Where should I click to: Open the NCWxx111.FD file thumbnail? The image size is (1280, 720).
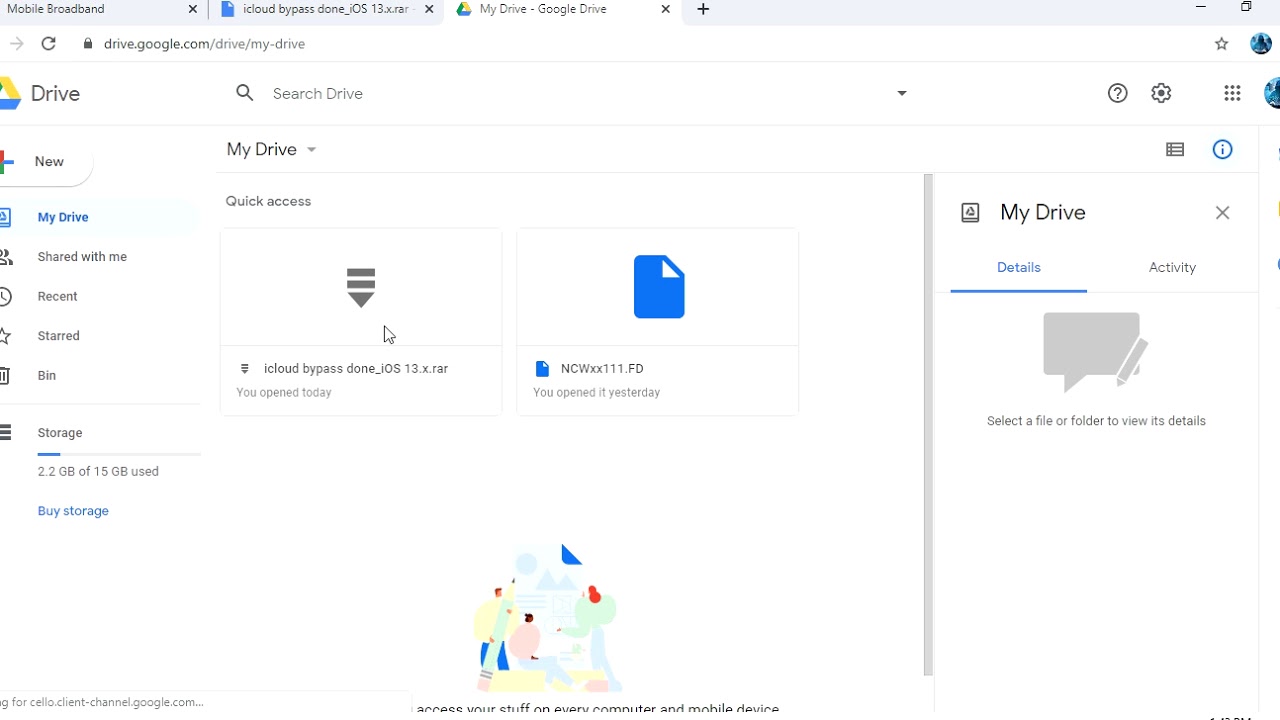pyautogui.click(x=658, y=287)
